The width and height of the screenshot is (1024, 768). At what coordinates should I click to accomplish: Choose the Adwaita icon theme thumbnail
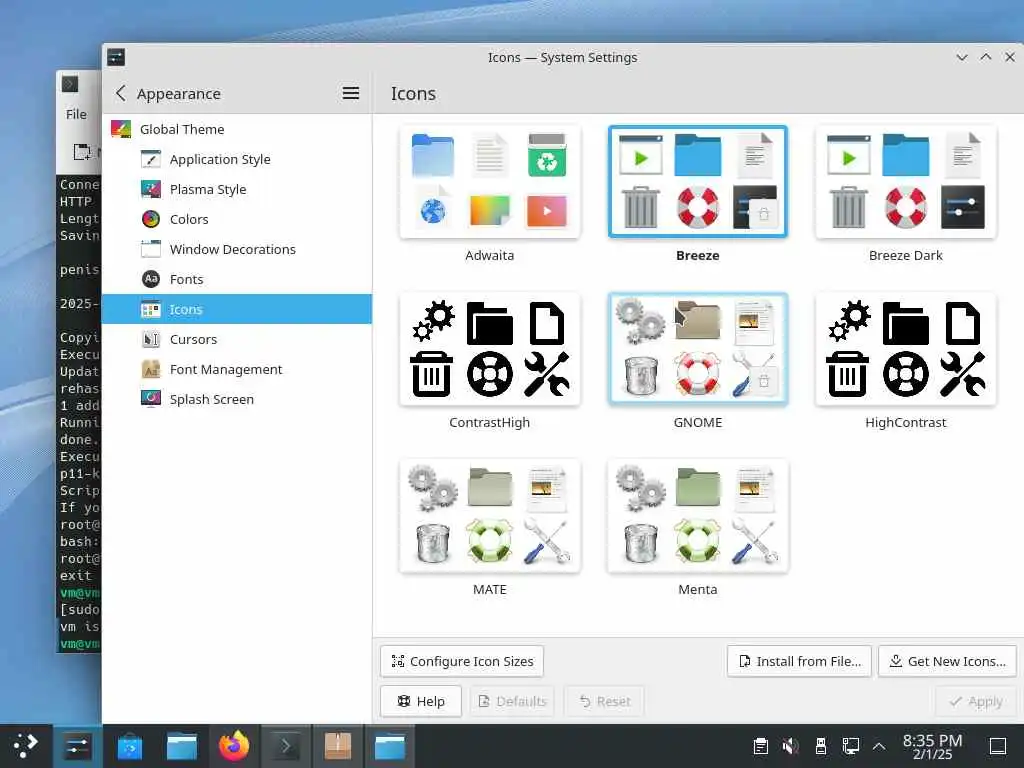(x=490, y=182)
